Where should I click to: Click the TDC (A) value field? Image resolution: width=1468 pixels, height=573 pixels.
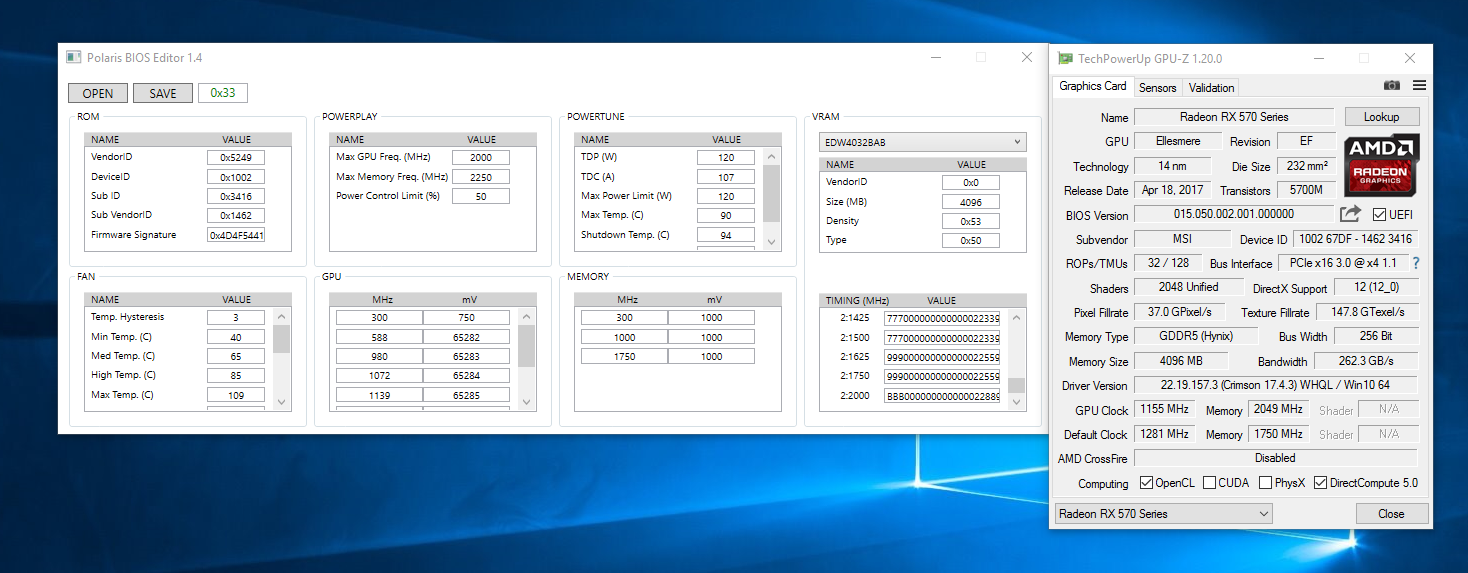pos(726,177)
